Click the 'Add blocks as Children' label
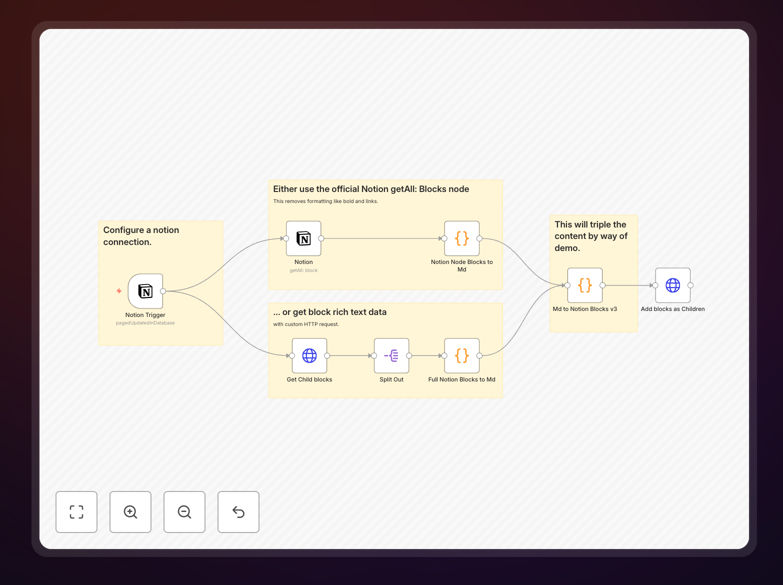 click(x=673, y=309)
